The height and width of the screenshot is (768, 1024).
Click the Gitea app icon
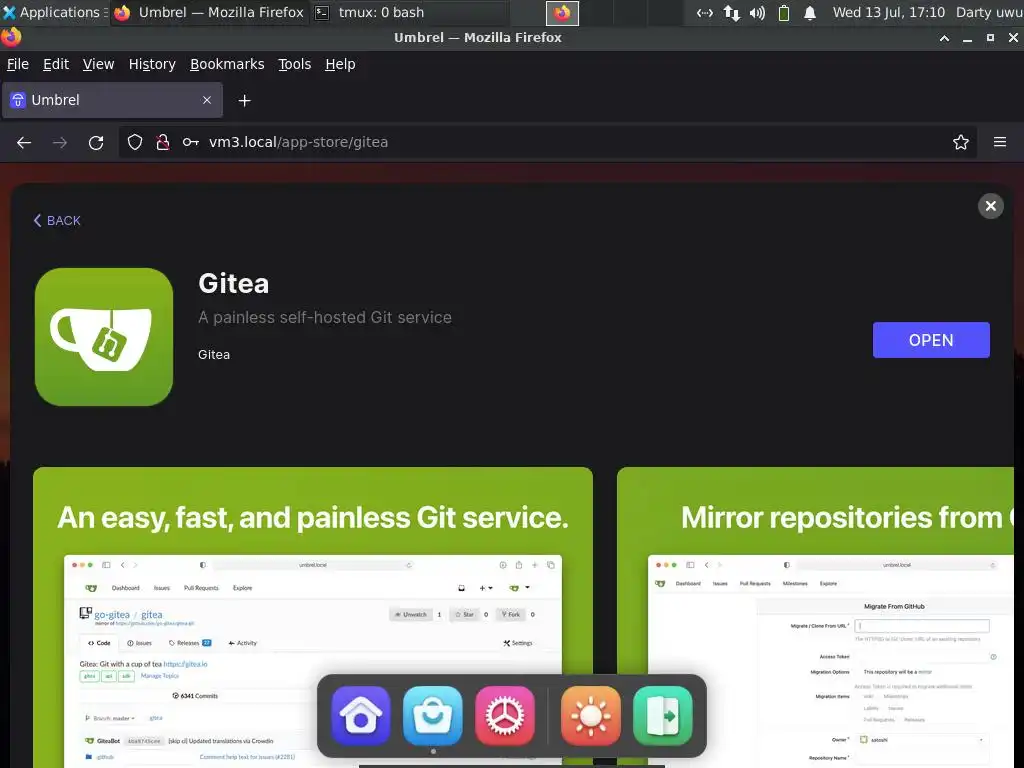(104, 337)
